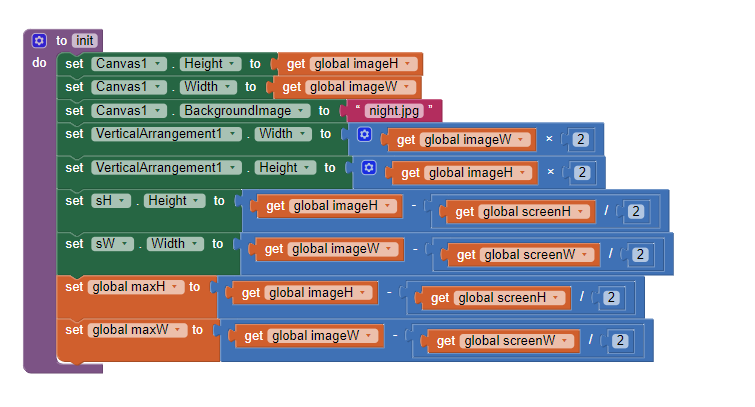This screenshot has height=407, width=755.
Task: Click the gear icon on the imageH multiply block
Action: coord(369,168)
